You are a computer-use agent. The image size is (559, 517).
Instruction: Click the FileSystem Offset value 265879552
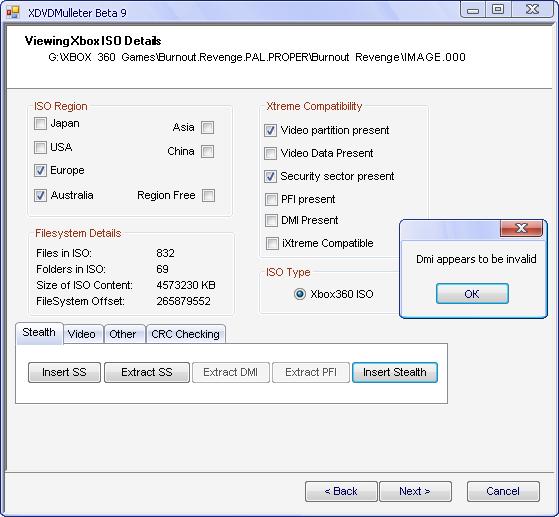pyautogui.click(x=183, y=301)
